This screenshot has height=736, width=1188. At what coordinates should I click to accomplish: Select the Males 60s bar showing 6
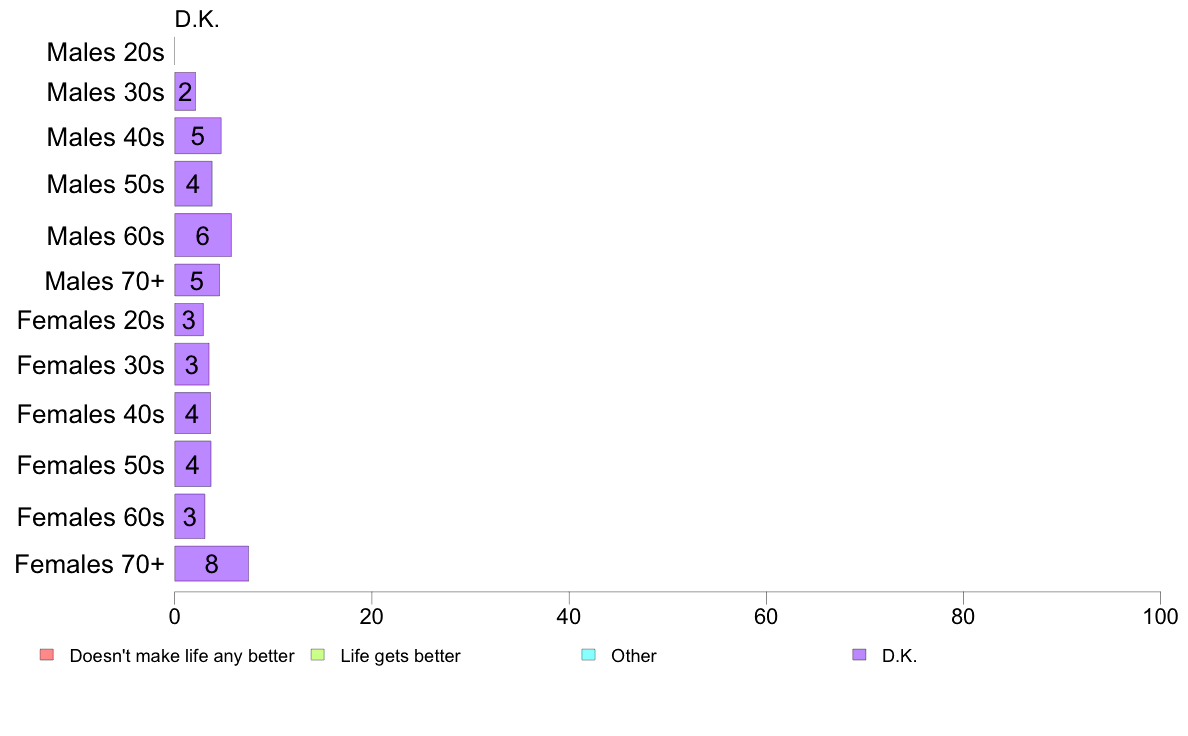pos(203,236)
